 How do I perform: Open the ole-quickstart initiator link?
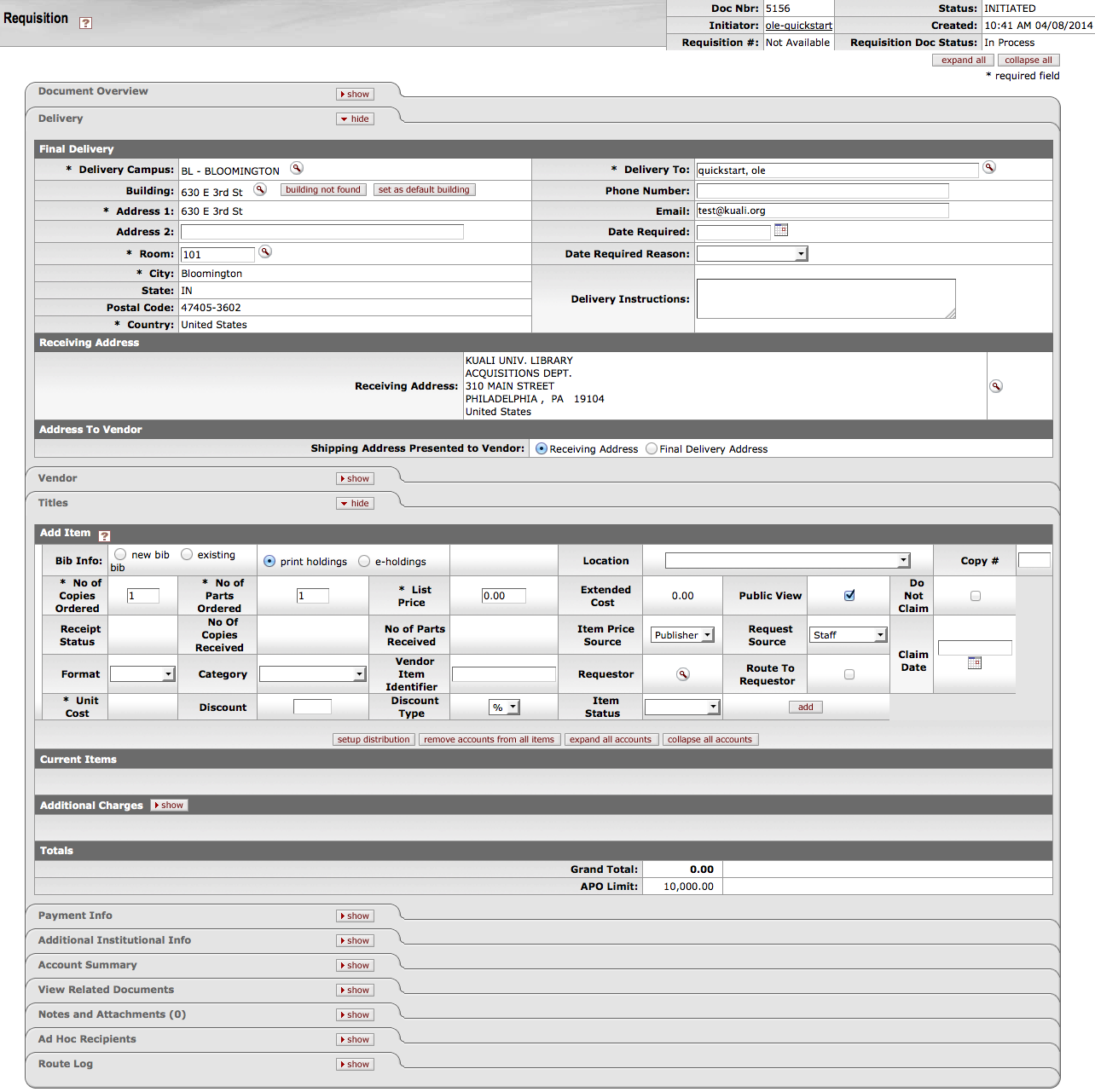798,26
